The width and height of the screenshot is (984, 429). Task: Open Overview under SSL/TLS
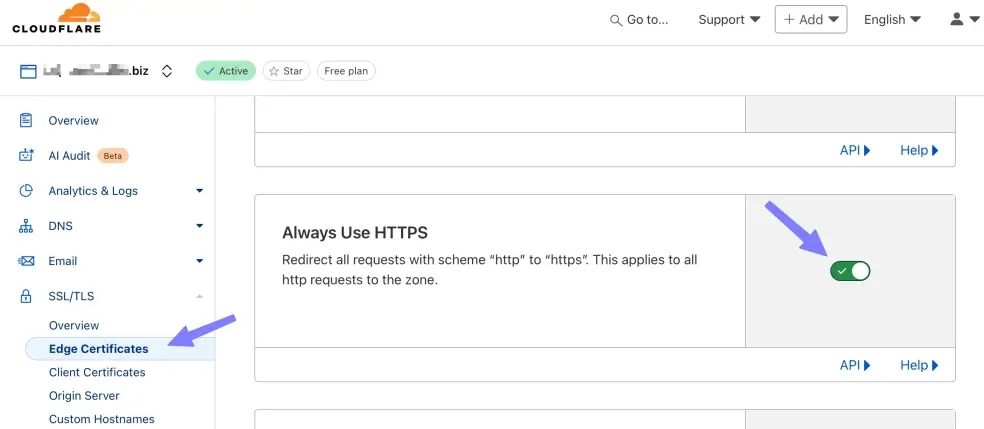tap(74, 326)
